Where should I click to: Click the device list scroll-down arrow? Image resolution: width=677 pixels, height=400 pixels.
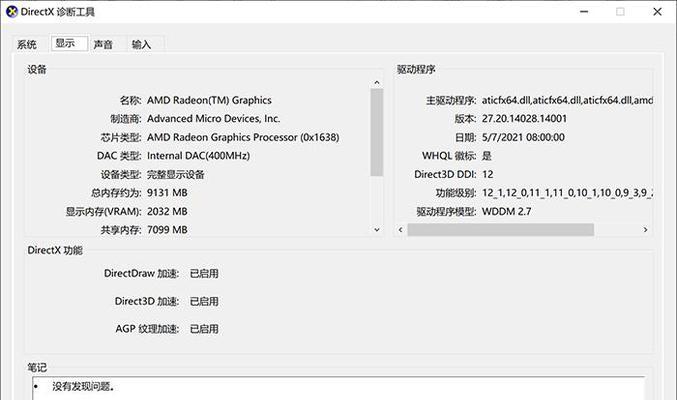[x=377, y=230]
